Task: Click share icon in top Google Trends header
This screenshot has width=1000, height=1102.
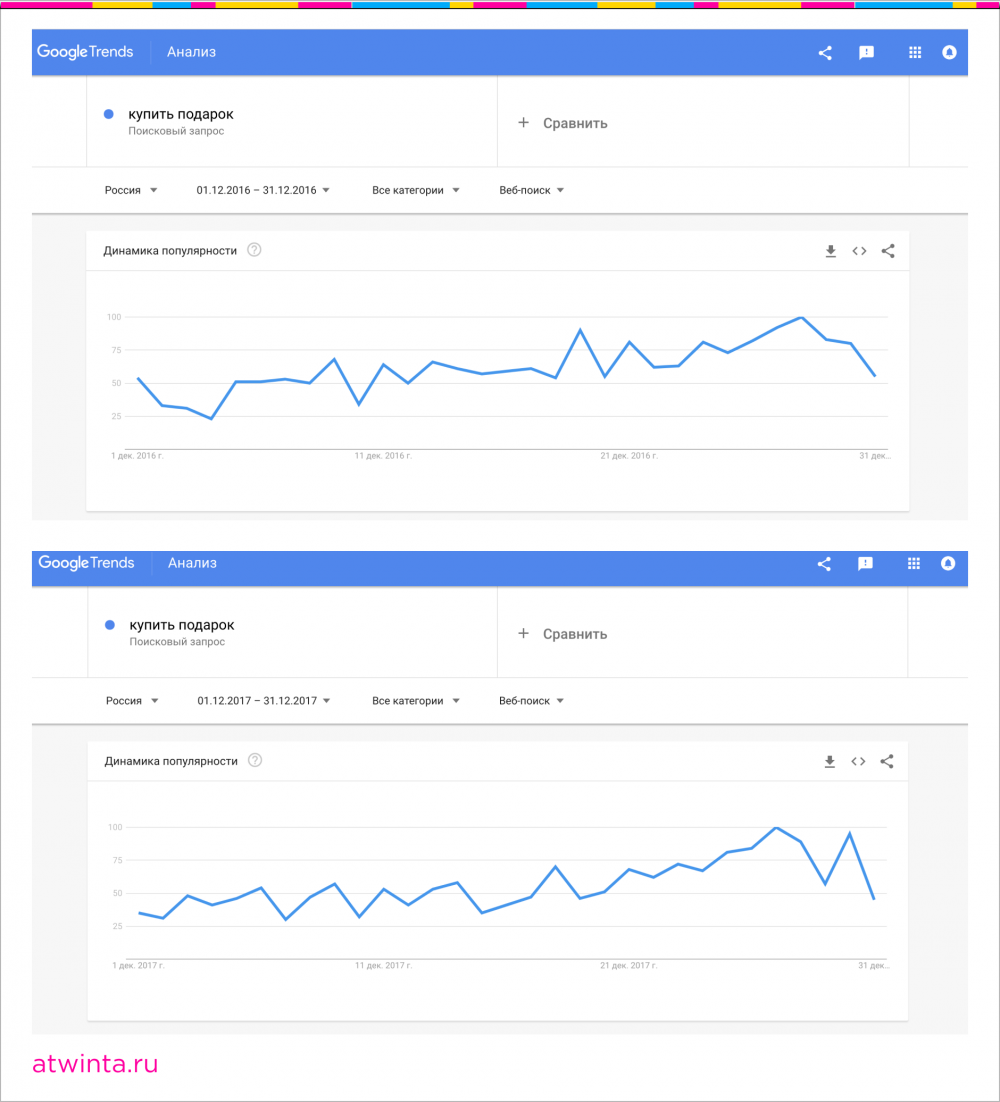Action: [x=825, y=53]
